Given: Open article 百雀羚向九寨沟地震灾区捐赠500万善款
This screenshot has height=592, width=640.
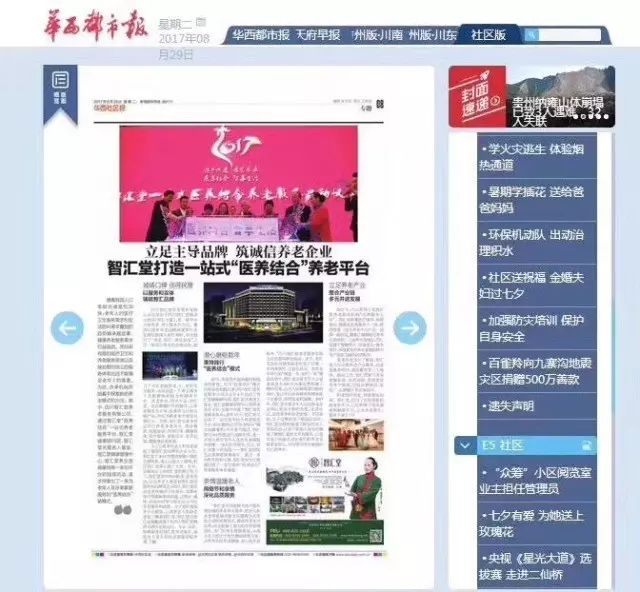Looking at the screenshot, I should click(x=537, y=372).
